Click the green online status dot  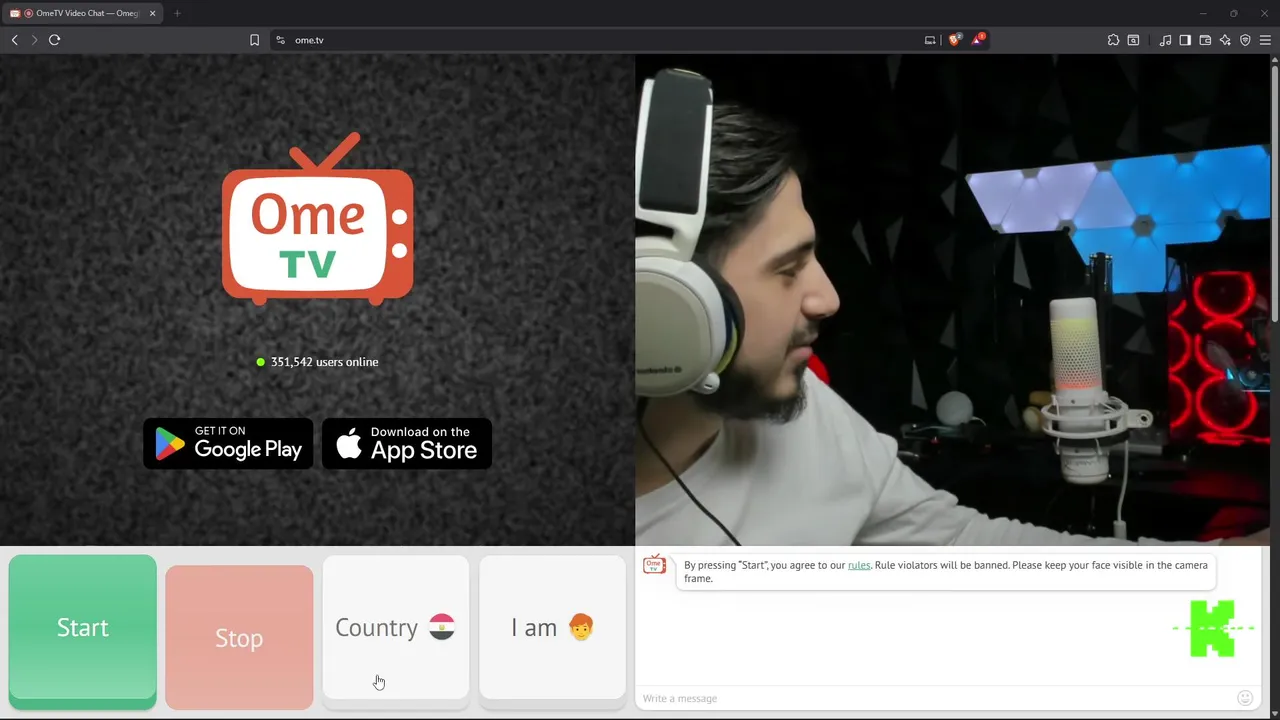pyautogui.click(x=261, y=362)
